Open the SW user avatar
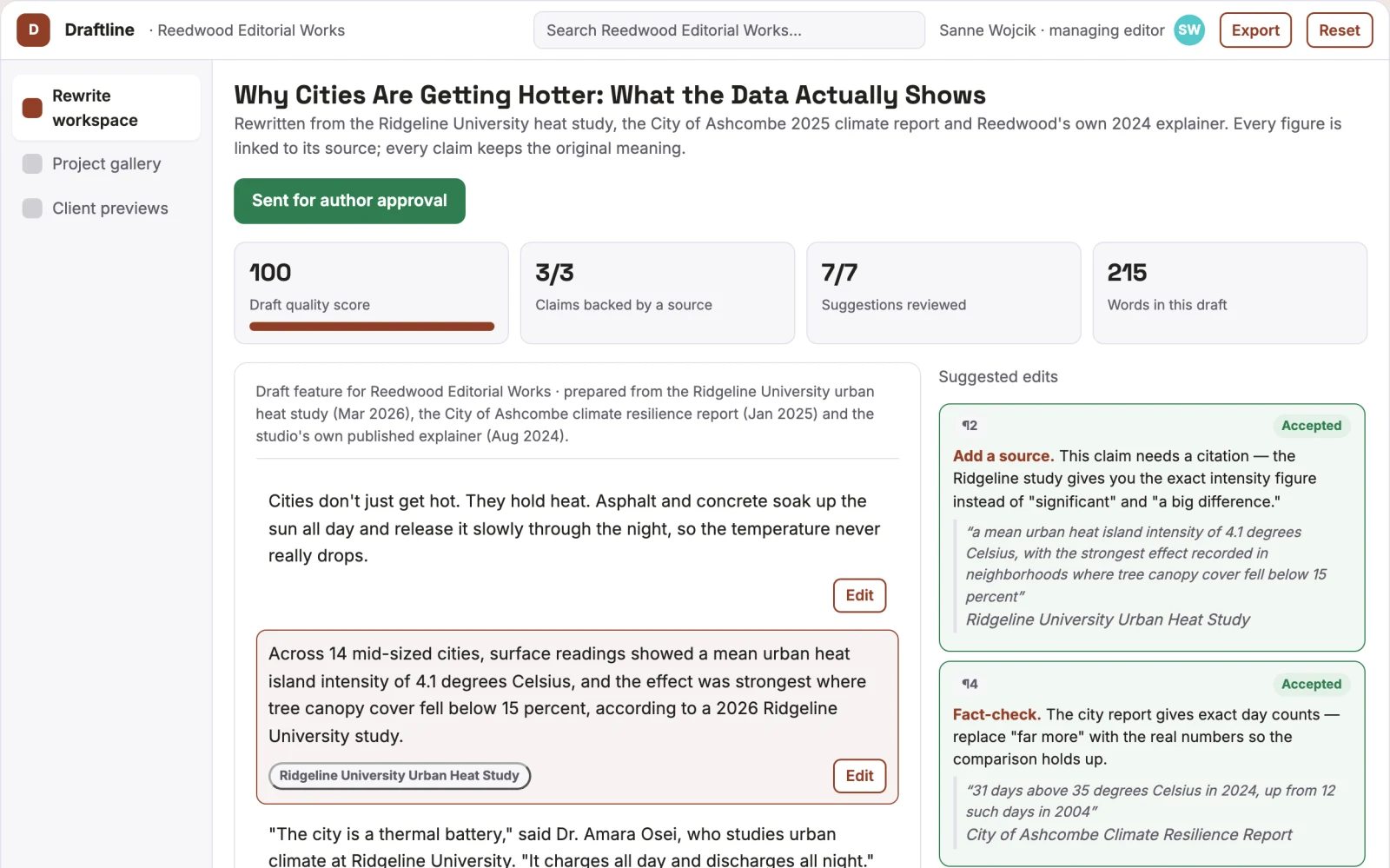The width and height of the screenshot is (1390, 868). click(1189, 30)
